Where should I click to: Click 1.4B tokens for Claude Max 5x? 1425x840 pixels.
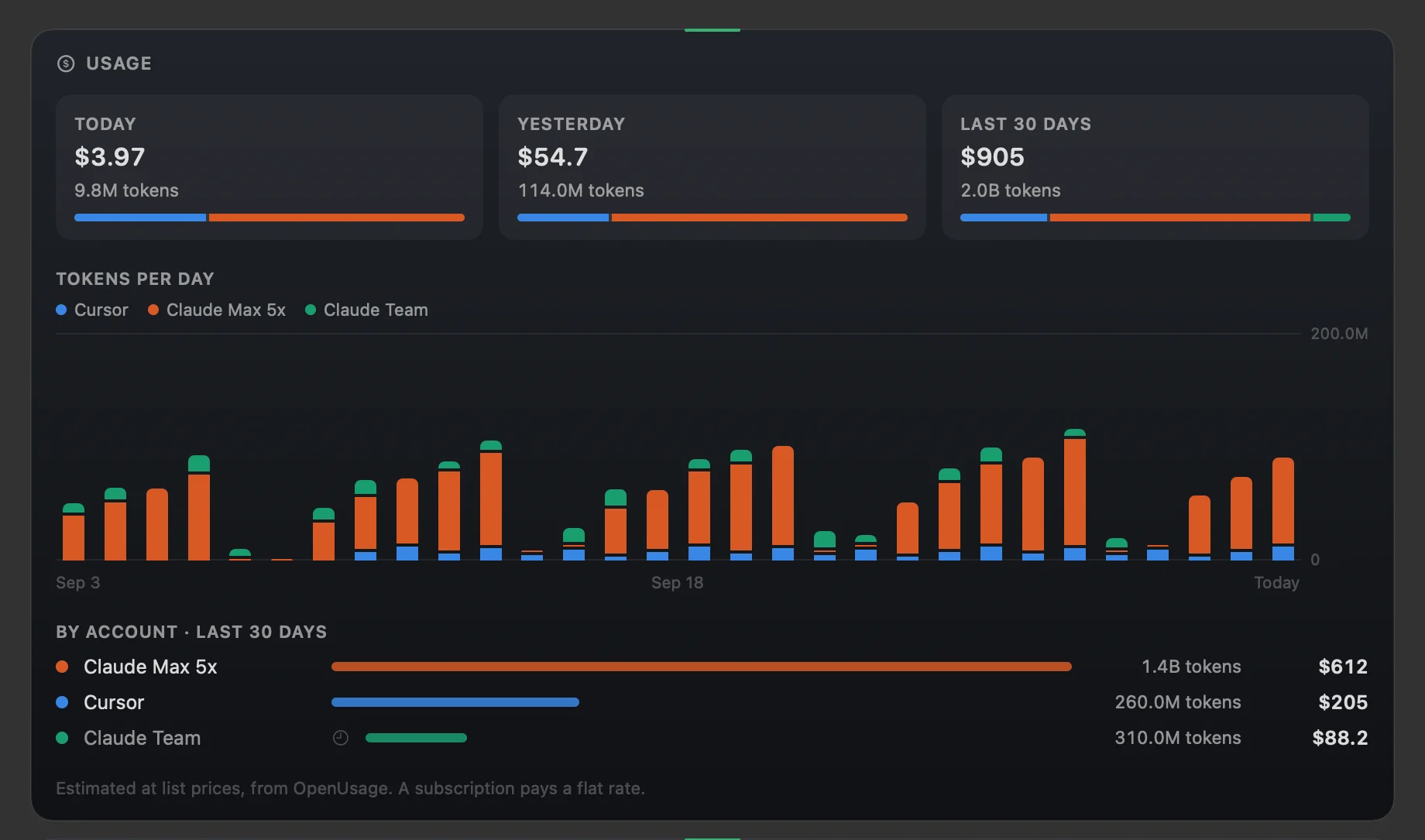point(1191,667)
